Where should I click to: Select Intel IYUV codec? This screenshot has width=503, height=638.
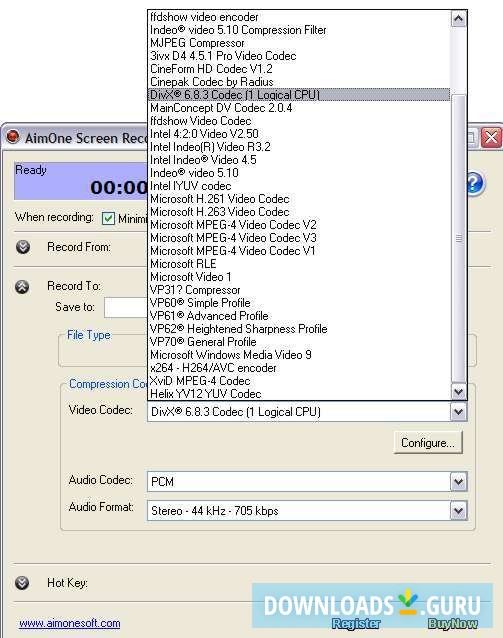(x=299, y=186)
